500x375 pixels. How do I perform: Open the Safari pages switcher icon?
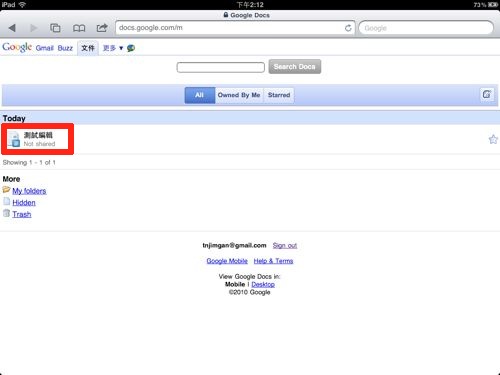coord(55,28)
